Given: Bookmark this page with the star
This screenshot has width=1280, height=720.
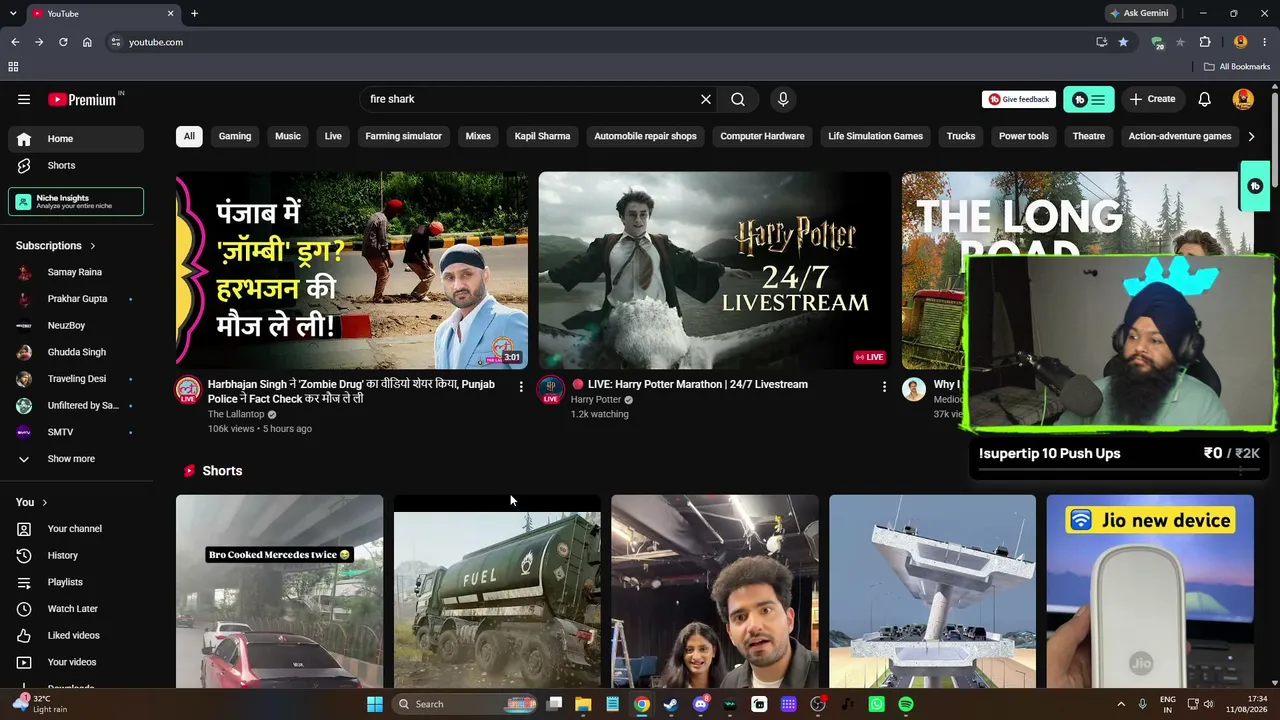Looking at the screenshot, I should [x=1123, y=42].
